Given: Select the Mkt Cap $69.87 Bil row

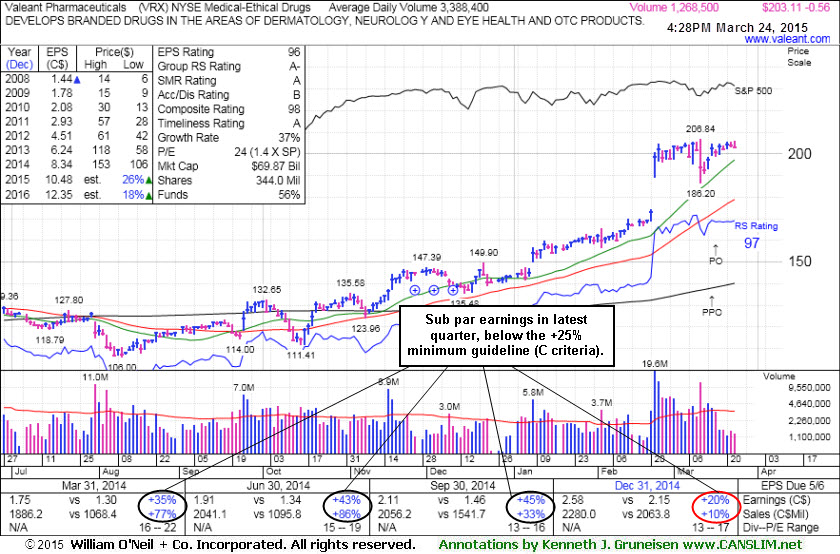Looking at the screenshot, I should [x=229, y=166].
